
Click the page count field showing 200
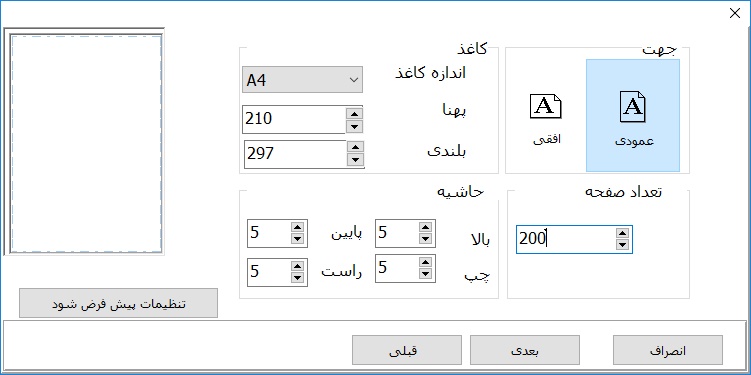[566, 239]
